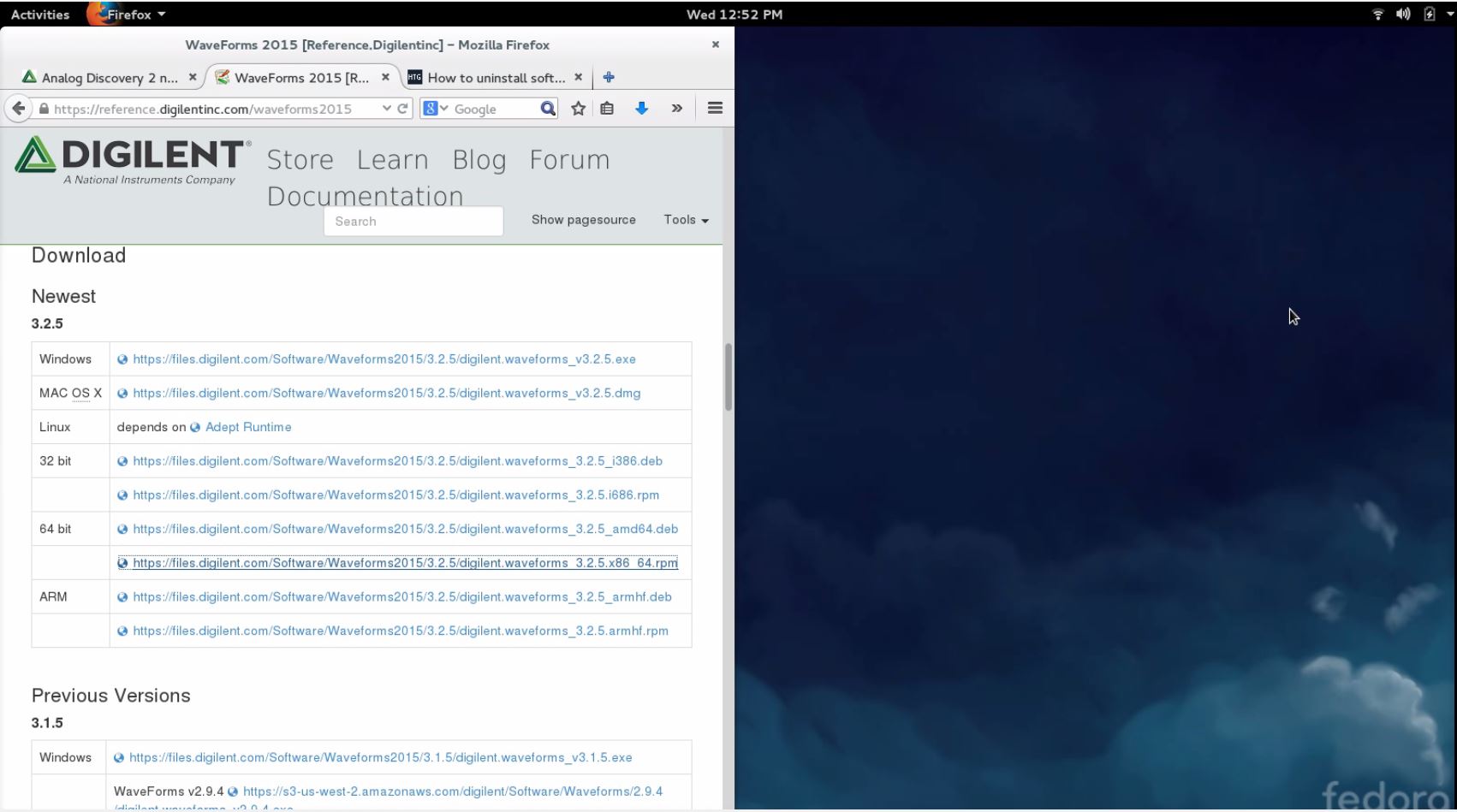Open the Store navigation link
1457x812 pixels.
pyautogui.click(x=300, y=160)
